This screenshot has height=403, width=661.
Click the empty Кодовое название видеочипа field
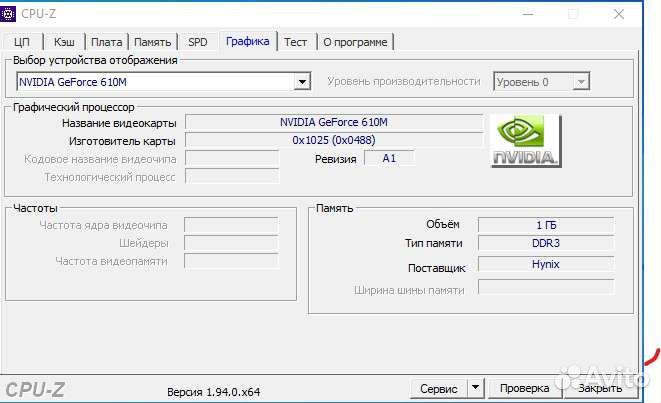[x=232, y=159]
